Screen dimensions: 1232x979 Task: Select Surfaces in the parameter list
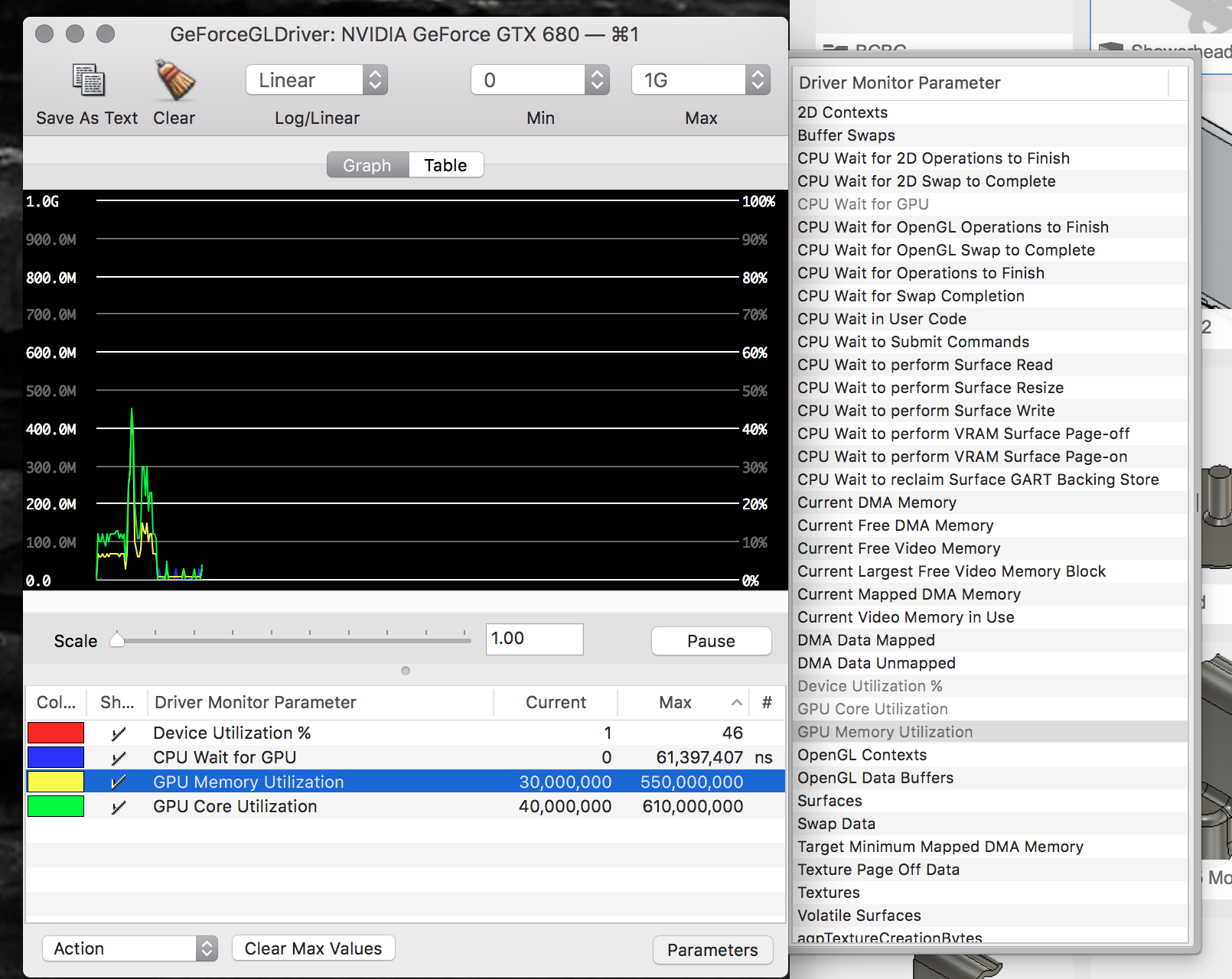click(990, 801)
